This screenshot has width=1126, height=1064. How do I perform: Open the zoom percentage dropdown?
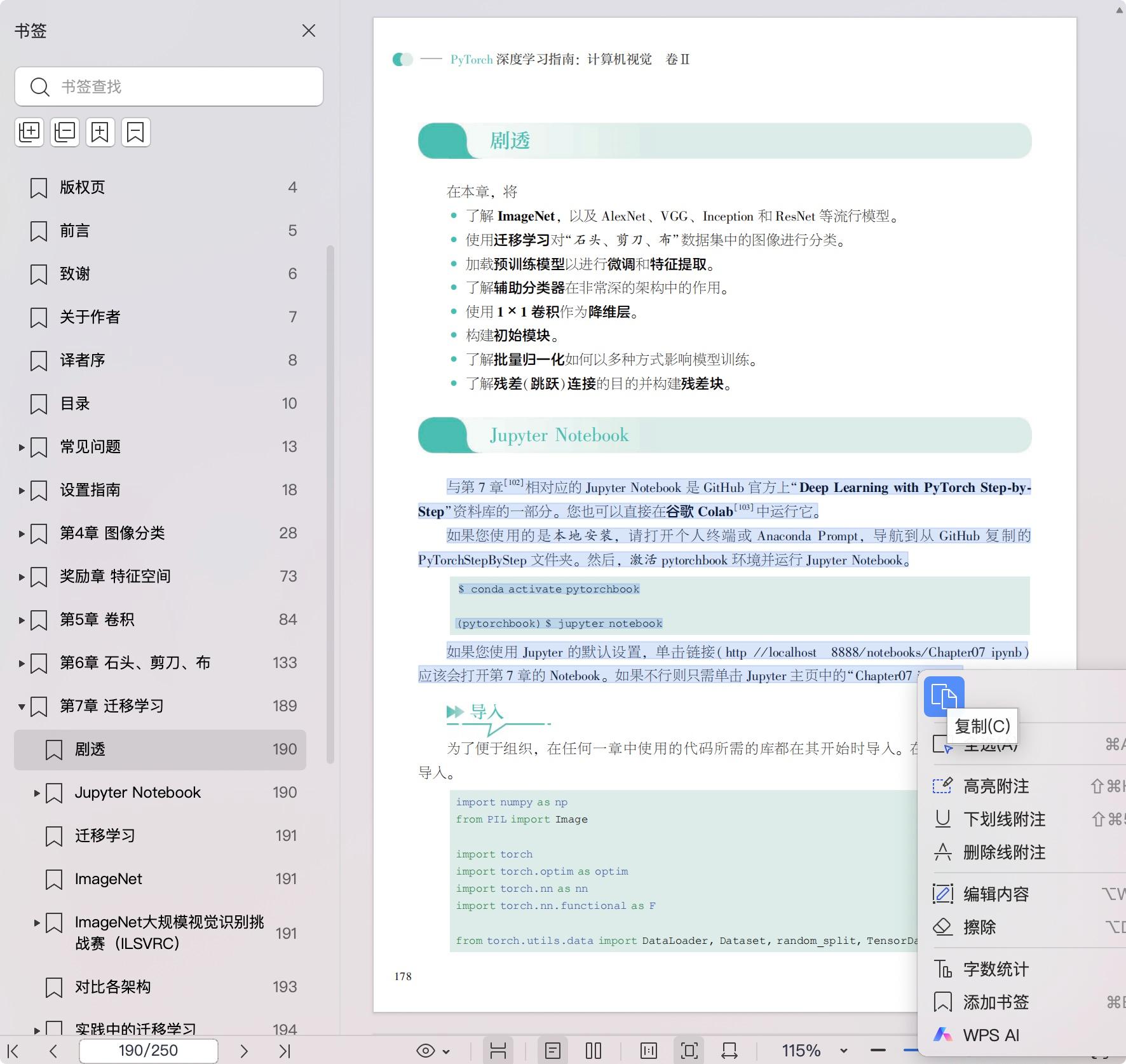(x=844, y=1051)
